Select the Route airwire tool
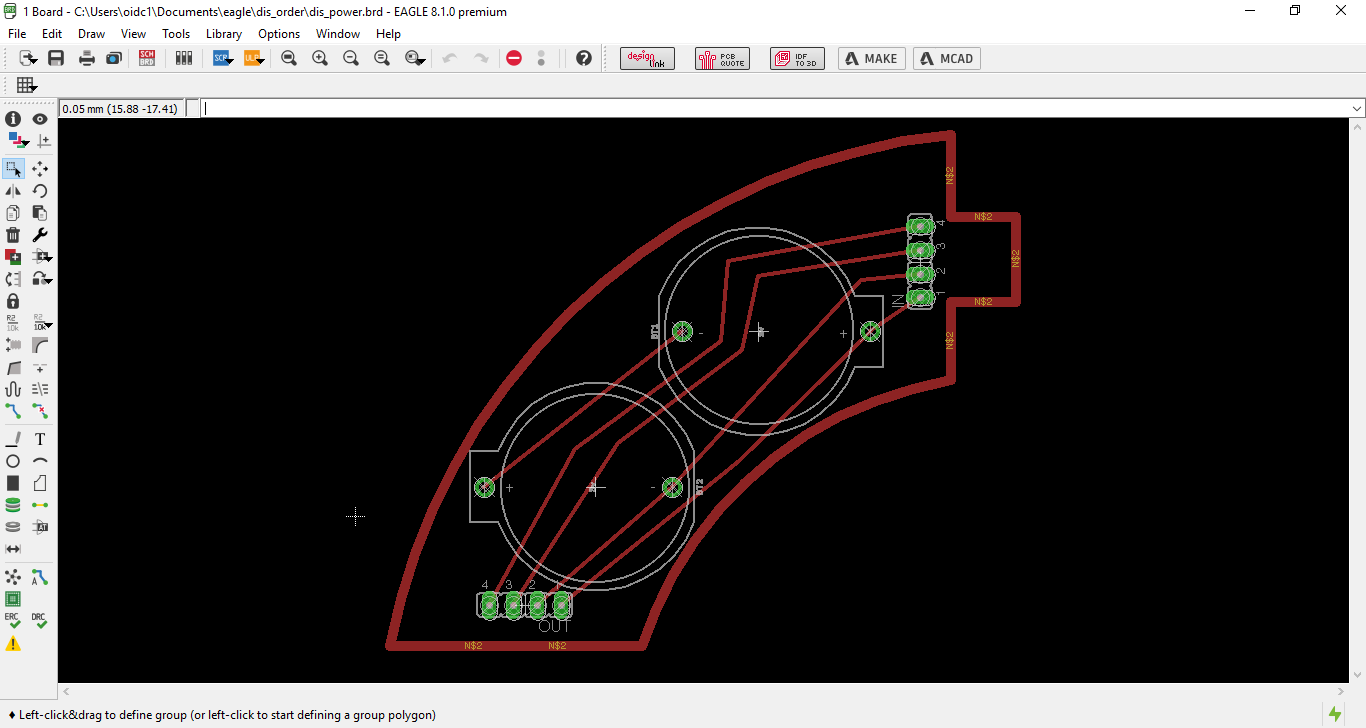The width and height of the screenshot is (1366, 728). click(13, 411)
